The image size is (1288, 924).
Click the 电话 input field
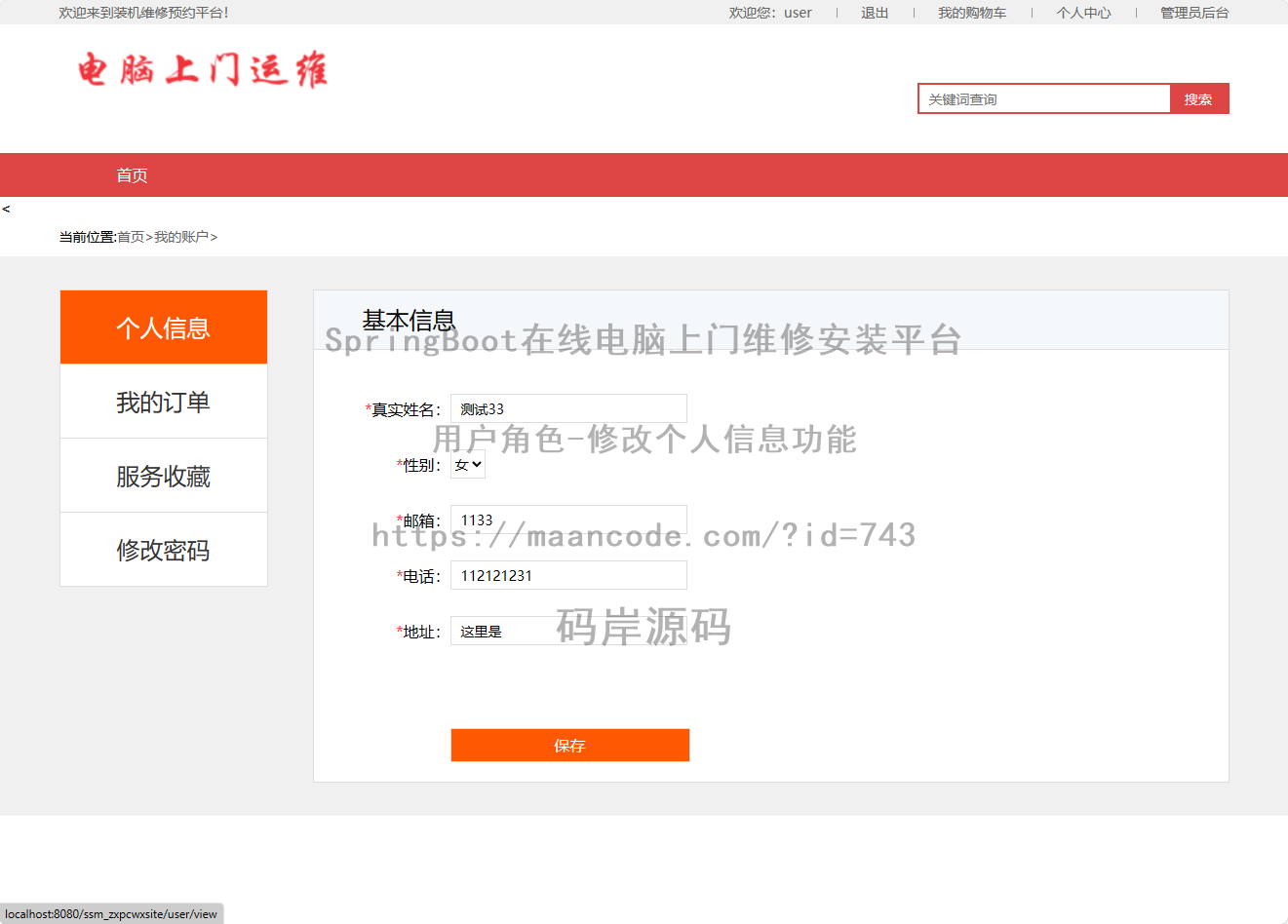568,575
